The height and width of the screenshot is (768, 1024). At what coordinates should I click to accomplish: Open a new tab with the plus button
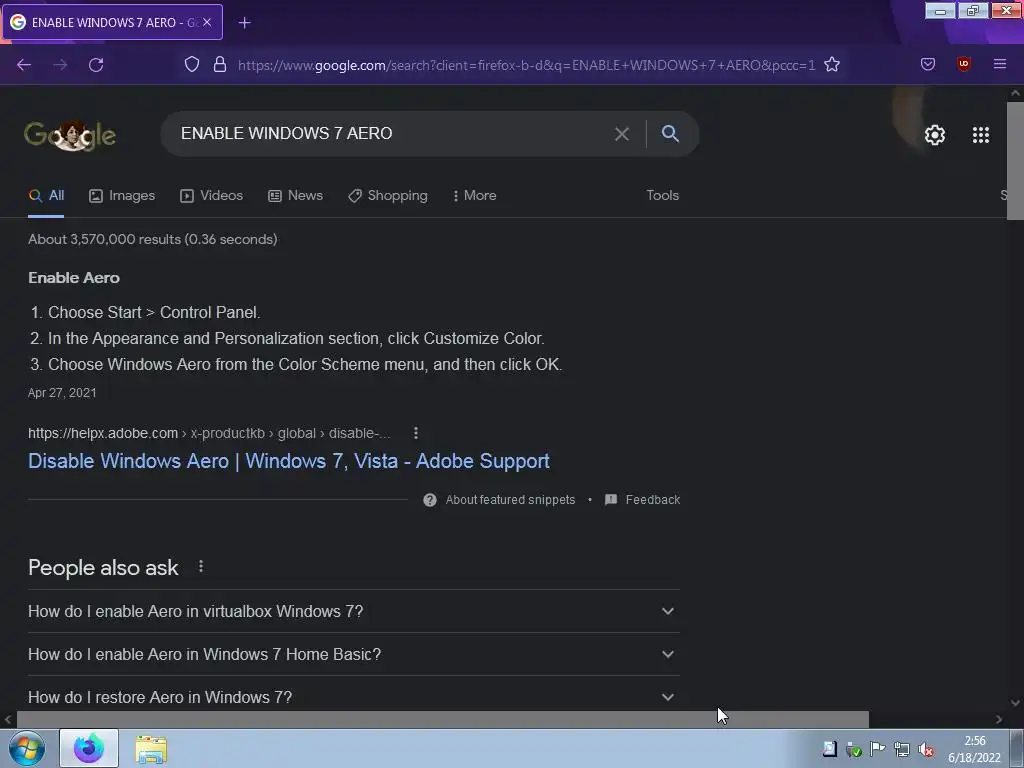pyautogui.click(x=244, y=23)
